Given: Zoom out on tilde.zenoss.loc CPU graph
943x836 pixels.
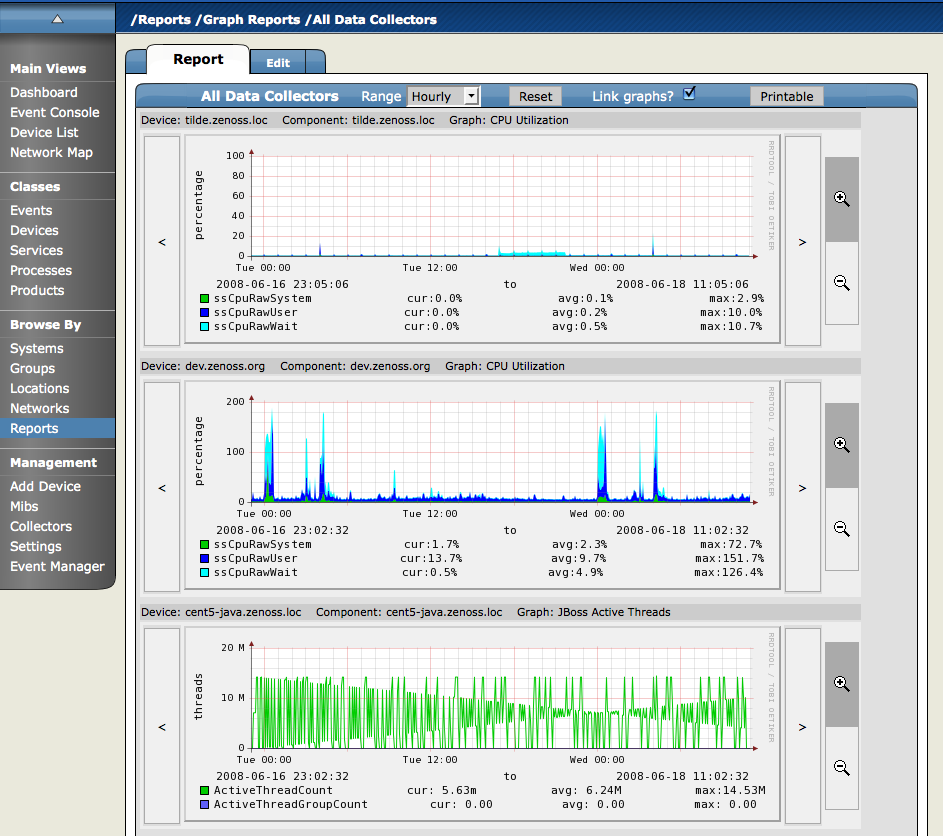Looking at the screenshot, I should click(x=841, y=283).
